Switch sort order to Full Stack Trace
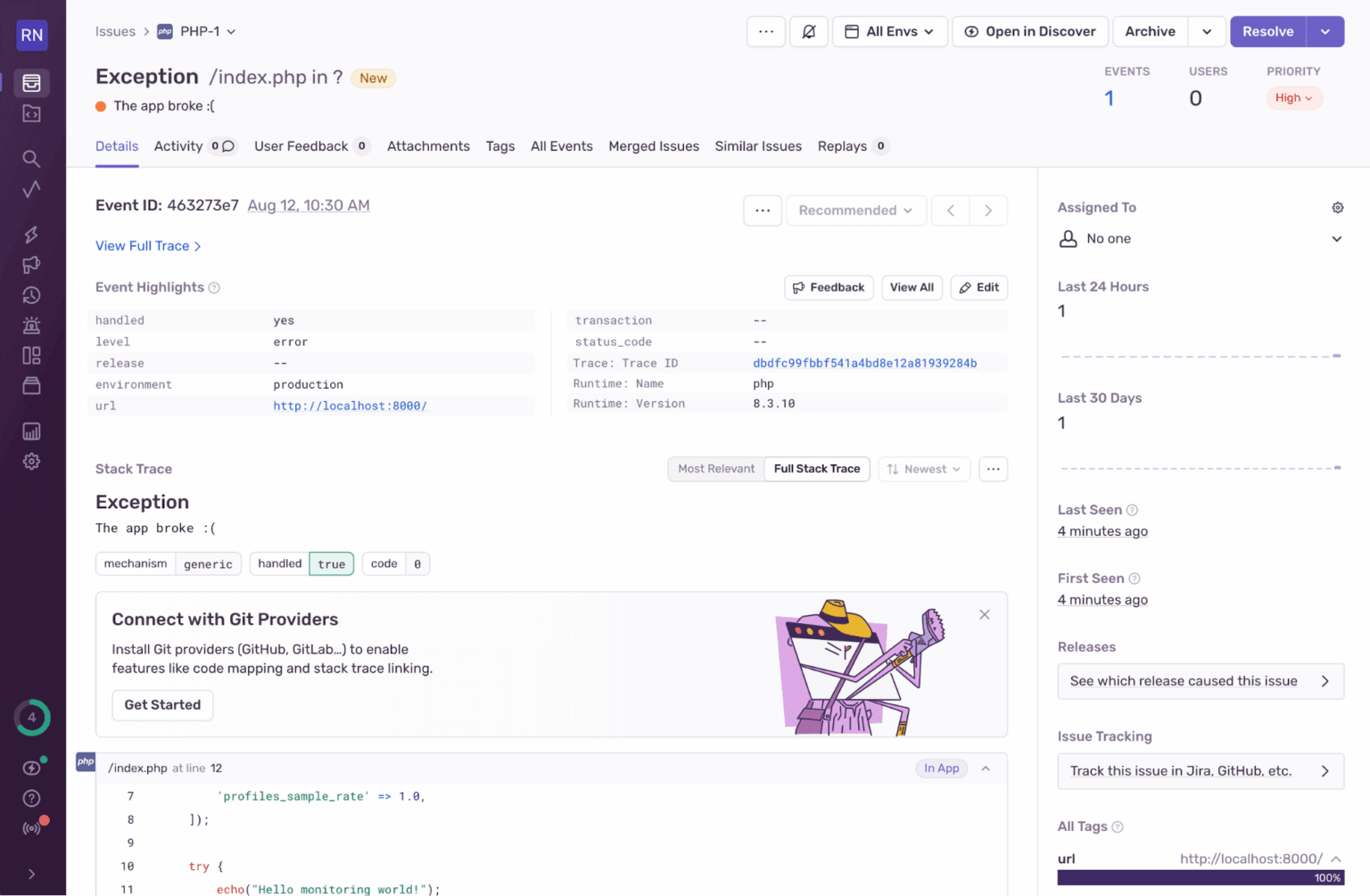Image resolution: width=1370 pixels, height=896 pixels. point(816,468)
